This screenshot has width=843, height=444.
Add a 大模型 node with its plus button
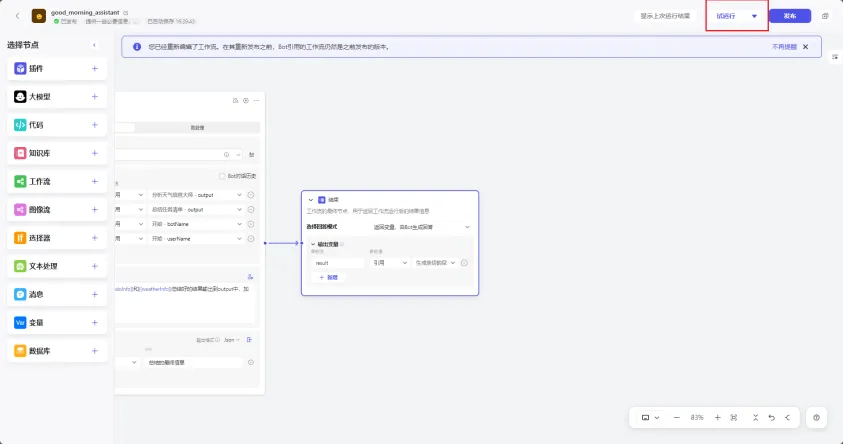[x=95, y=97]
